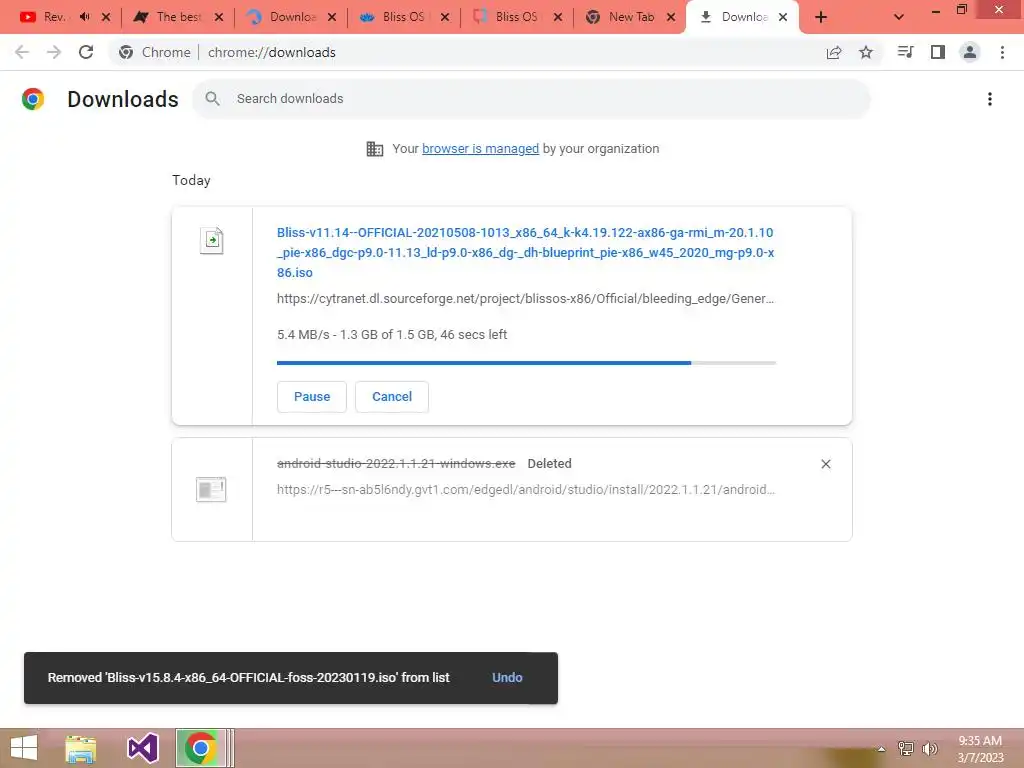Expand the tab search chevron

pyautogui.click(x=899, y=17)
